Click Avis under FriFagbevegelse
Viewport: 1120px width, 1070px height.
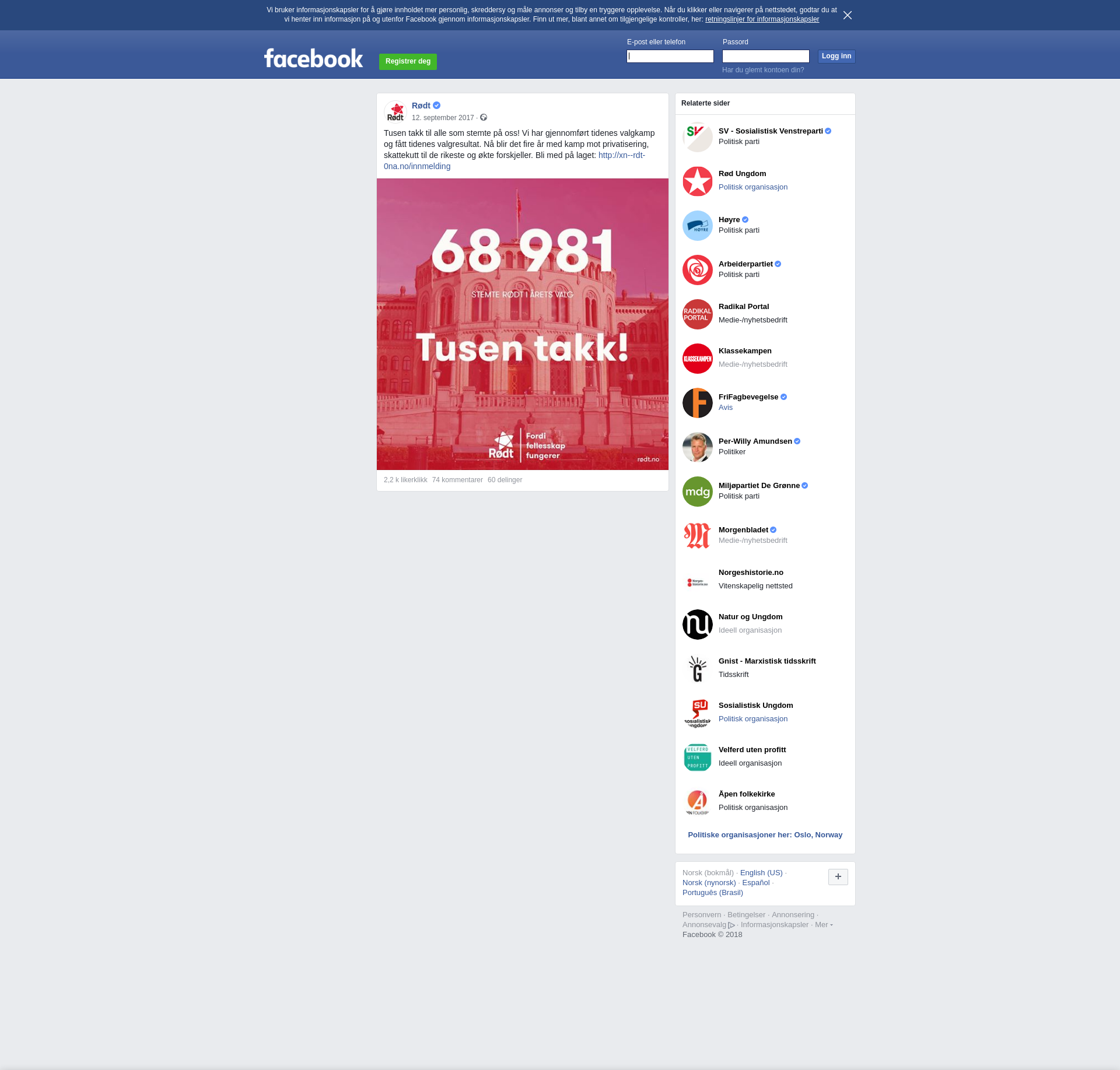(x=726, y=408)
